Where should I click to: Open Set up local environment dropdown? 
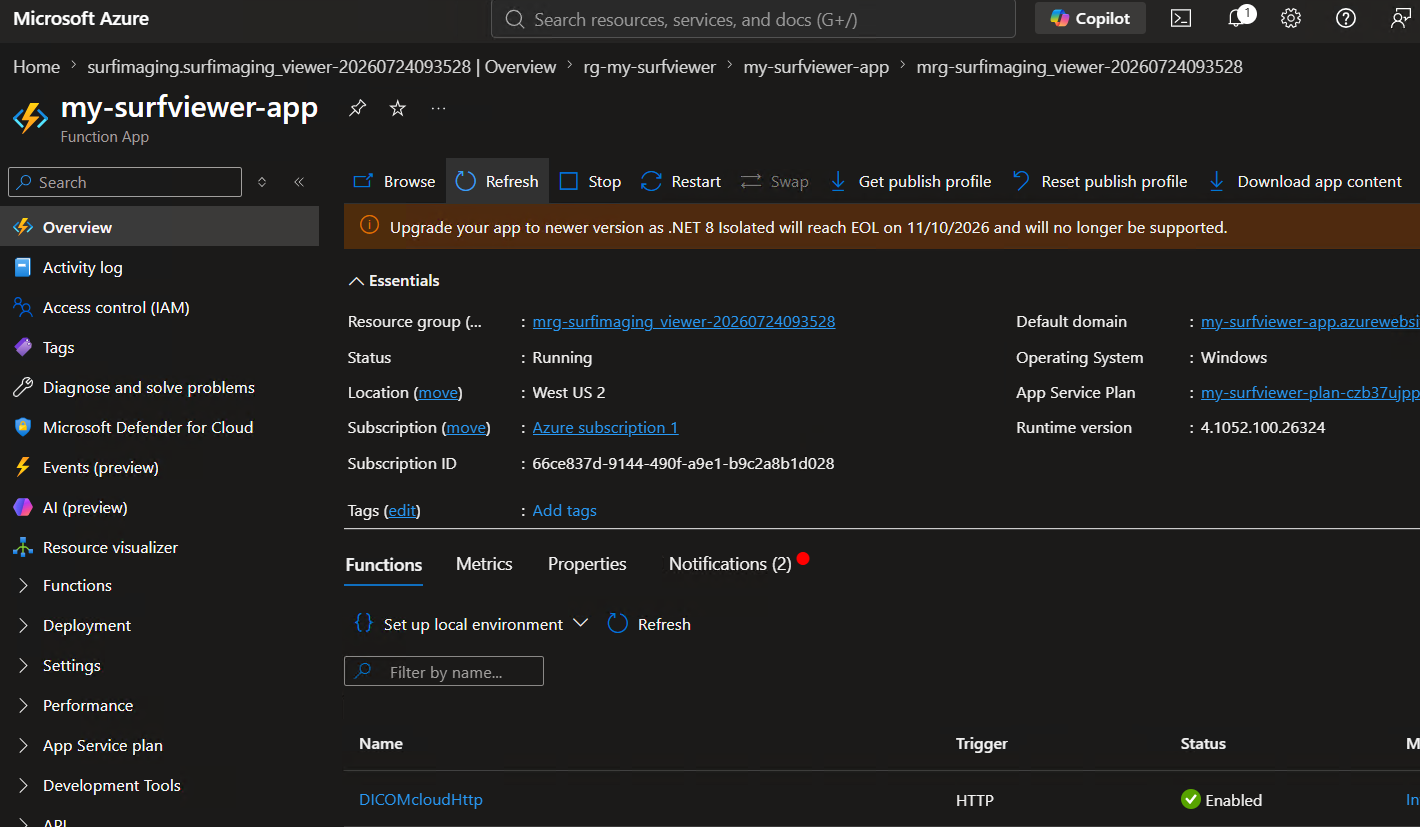(472, 624)
